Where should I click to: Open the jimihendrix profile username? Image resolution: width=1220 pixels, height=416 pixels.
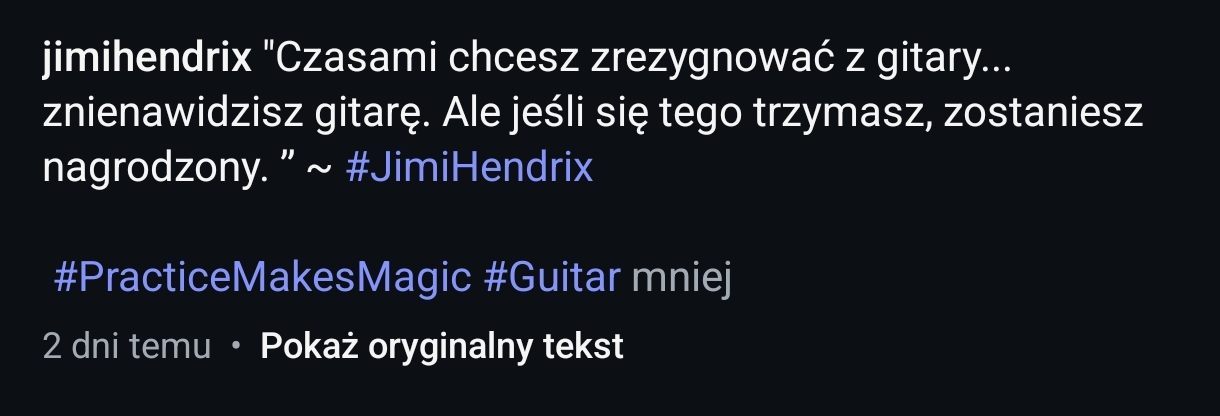click(146, 59)
